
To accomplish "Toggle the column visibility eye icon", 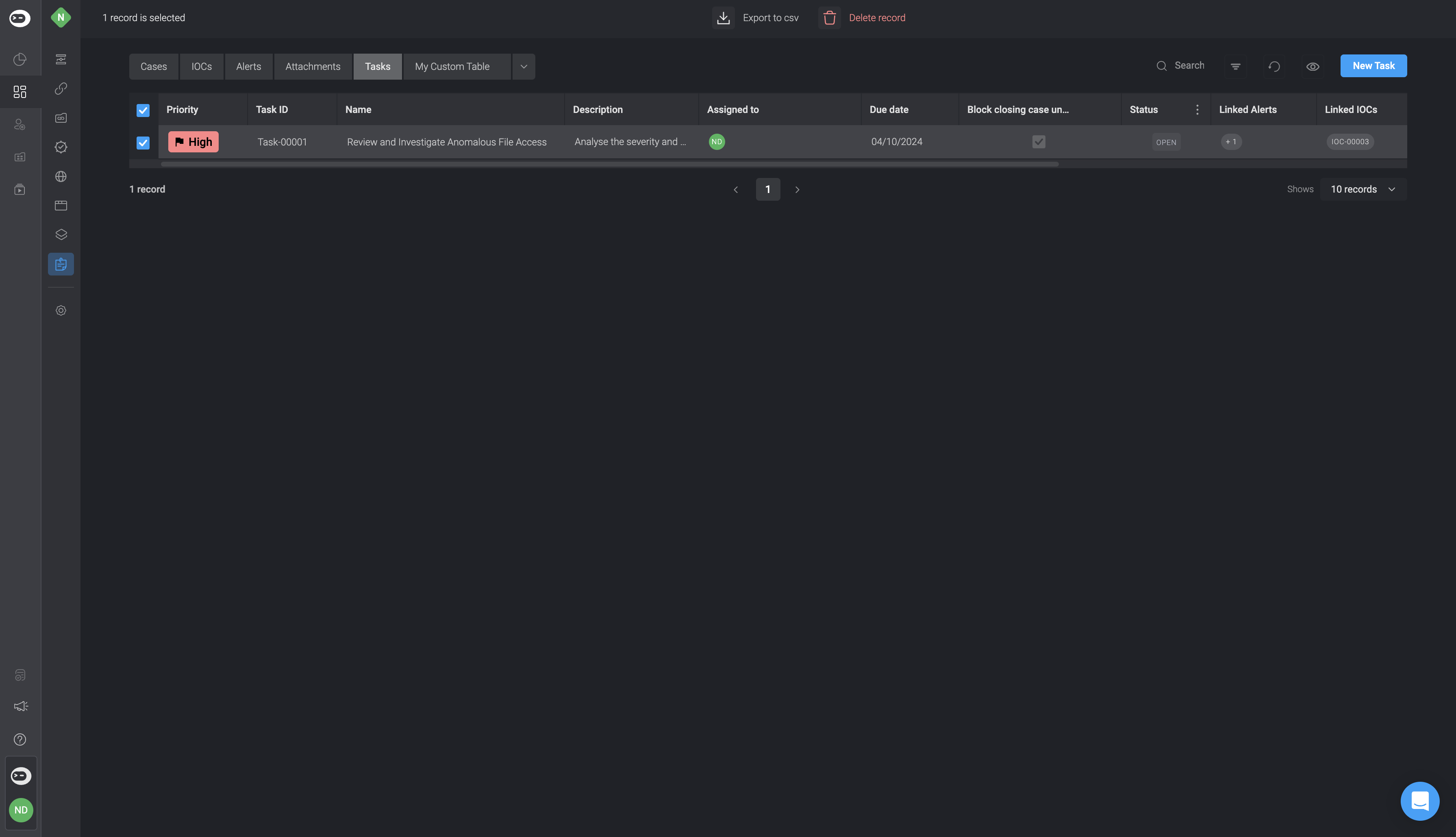I will [x=1313, y=67].
